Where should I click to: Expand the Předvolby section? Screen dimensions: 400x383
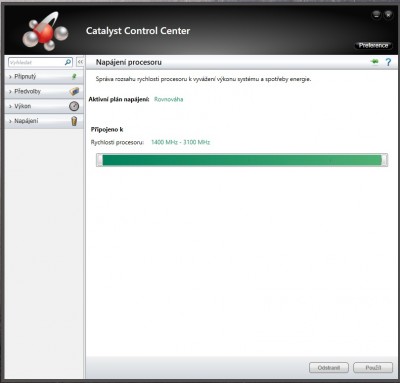pos(44,91)
